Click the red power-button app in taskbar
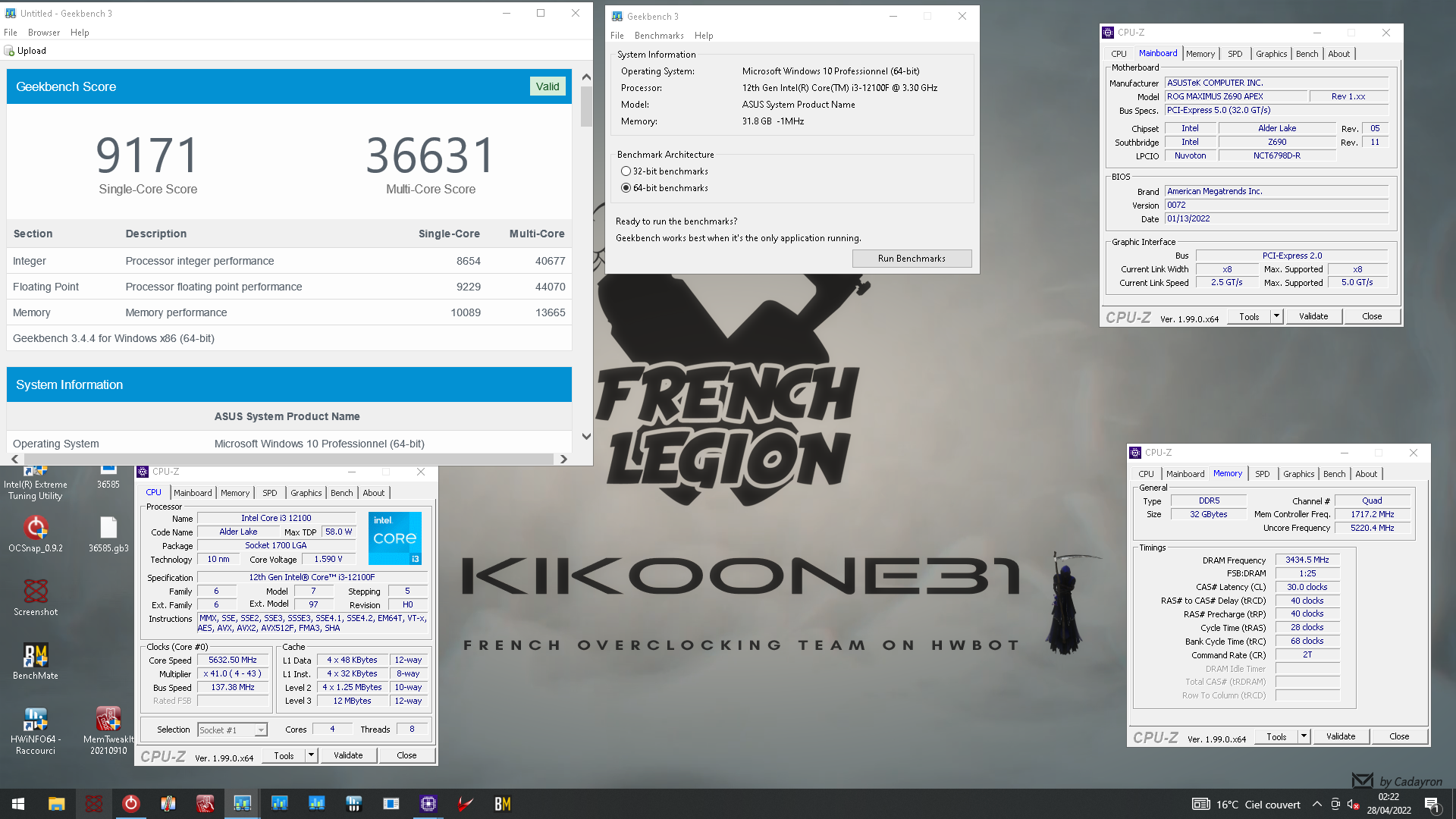Screen dimensions: 1456x819 pos(131,804)
